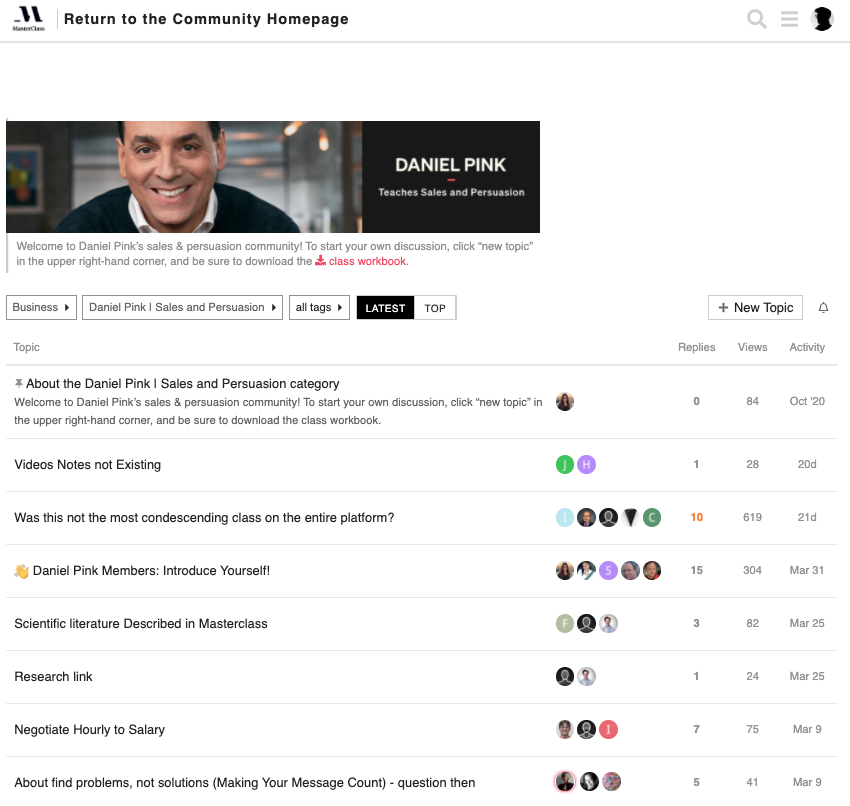Click pink-ringed avatar on find problems row
Image resolution: width=850 pixels, height=806 pixels.
coord(564,782)
